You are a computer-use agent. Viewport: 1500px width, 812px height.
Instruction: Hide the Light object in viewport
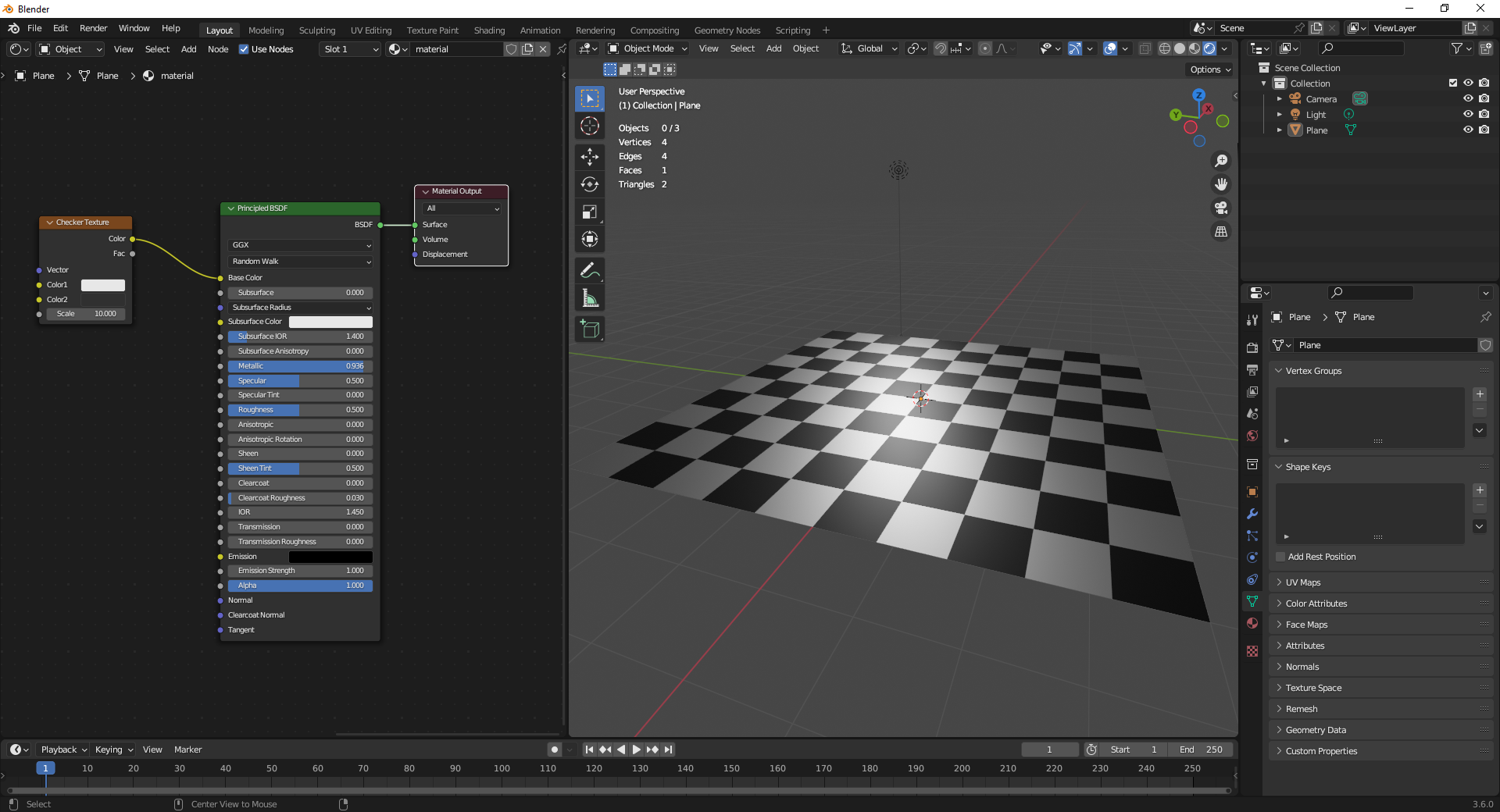click(x=1468, y=115)
